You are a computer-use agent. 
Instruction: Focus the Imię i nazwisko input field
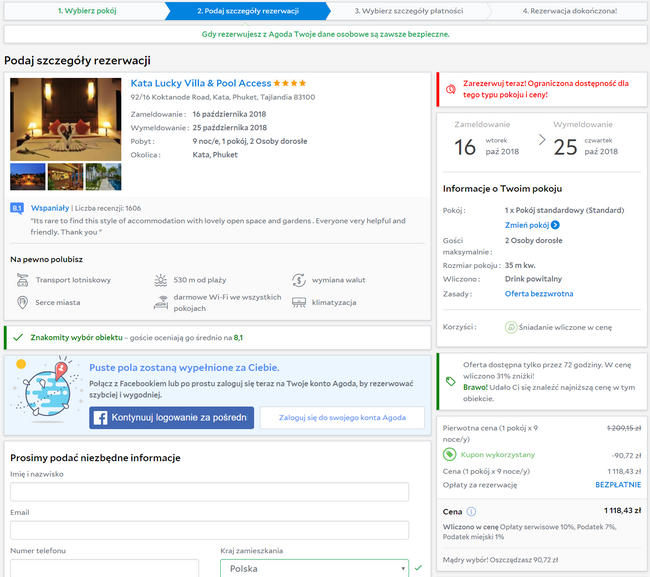click(209, 492)
